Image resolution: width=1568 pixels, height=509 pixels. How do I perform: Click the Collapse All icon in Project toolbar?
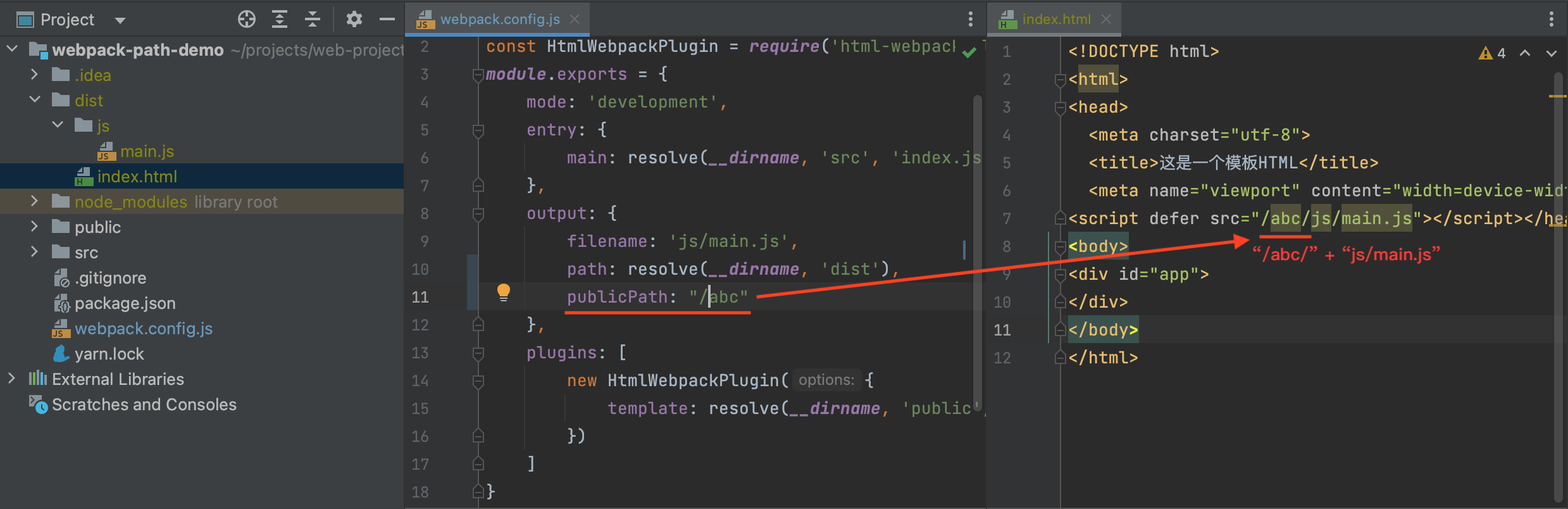(313, 20)
